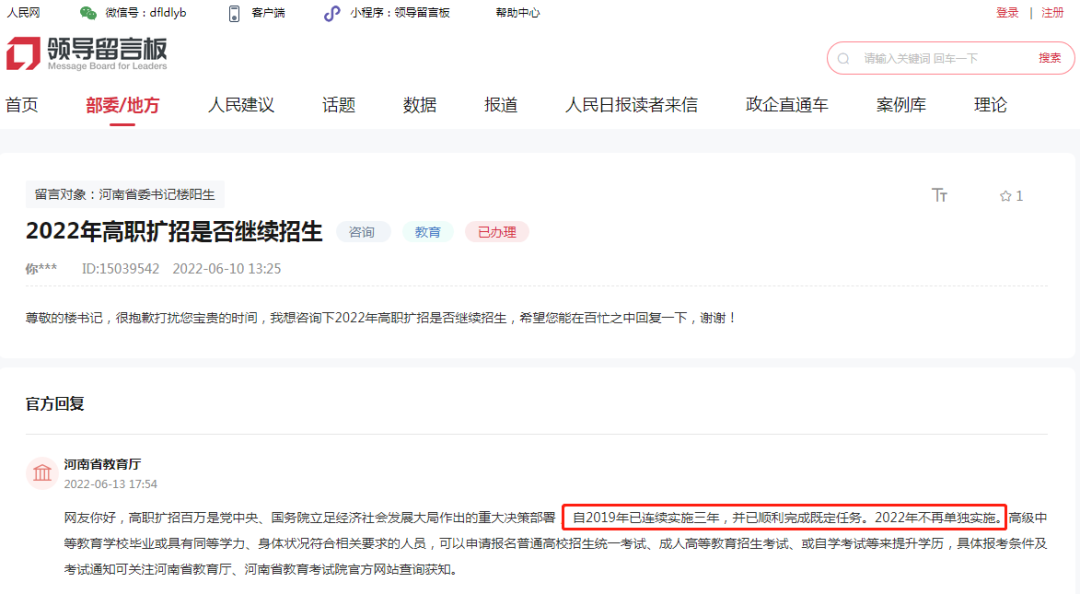Click the magnifier icon in the search bar
The width and height of the screenshot is (1080, 594).
point(843,58)
